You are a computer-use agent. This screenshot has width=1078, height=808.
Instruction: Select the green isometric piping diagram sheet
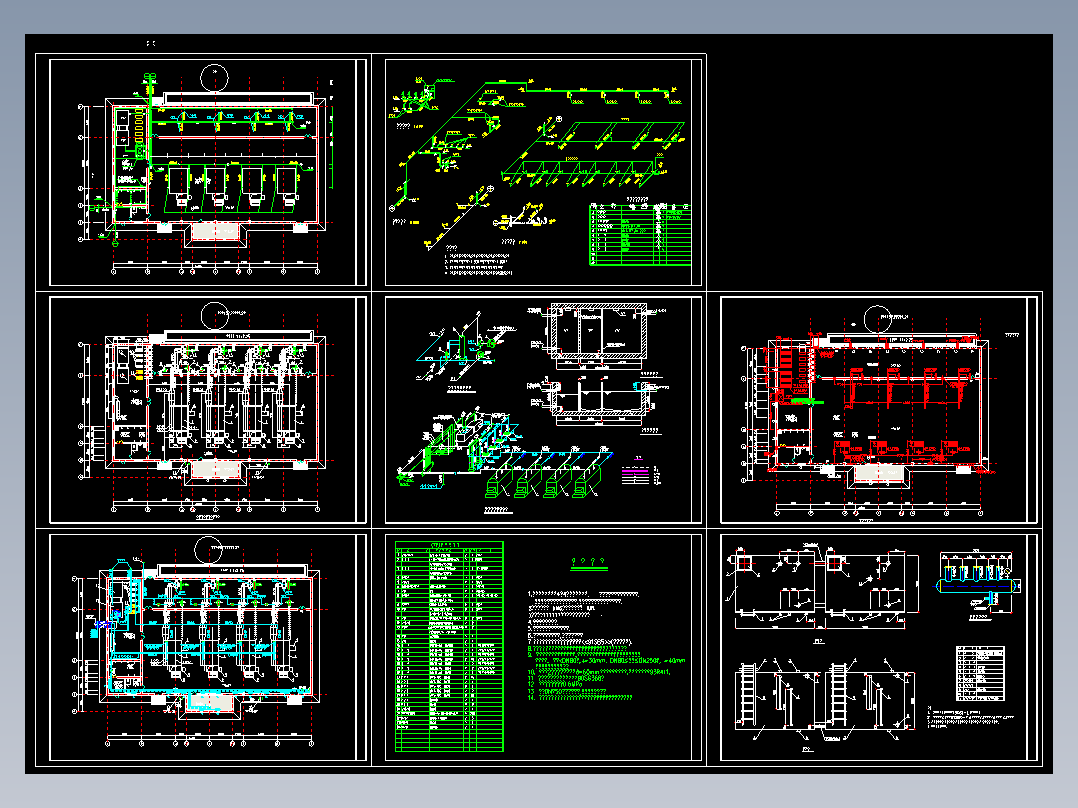tap(543, 173)
